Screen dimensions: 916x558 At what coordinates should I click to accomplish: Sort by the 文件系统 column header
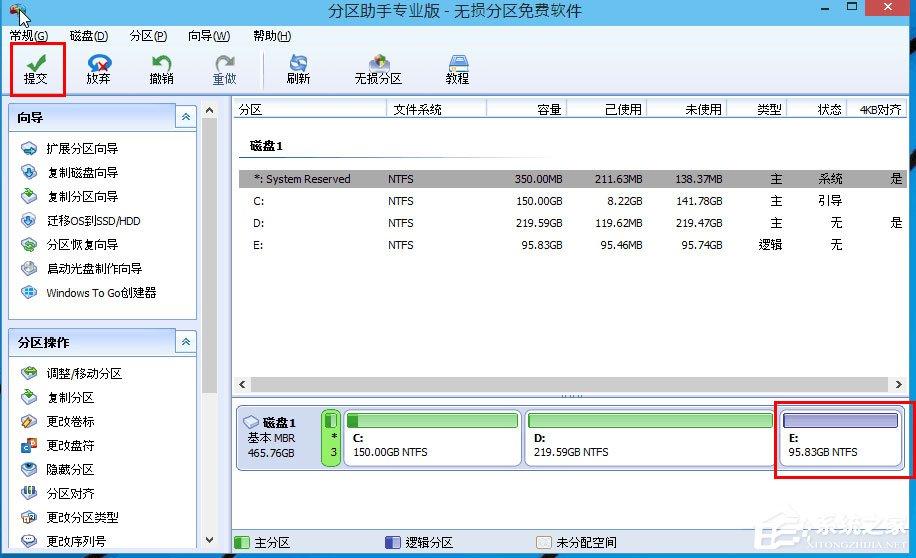[436, 109]
